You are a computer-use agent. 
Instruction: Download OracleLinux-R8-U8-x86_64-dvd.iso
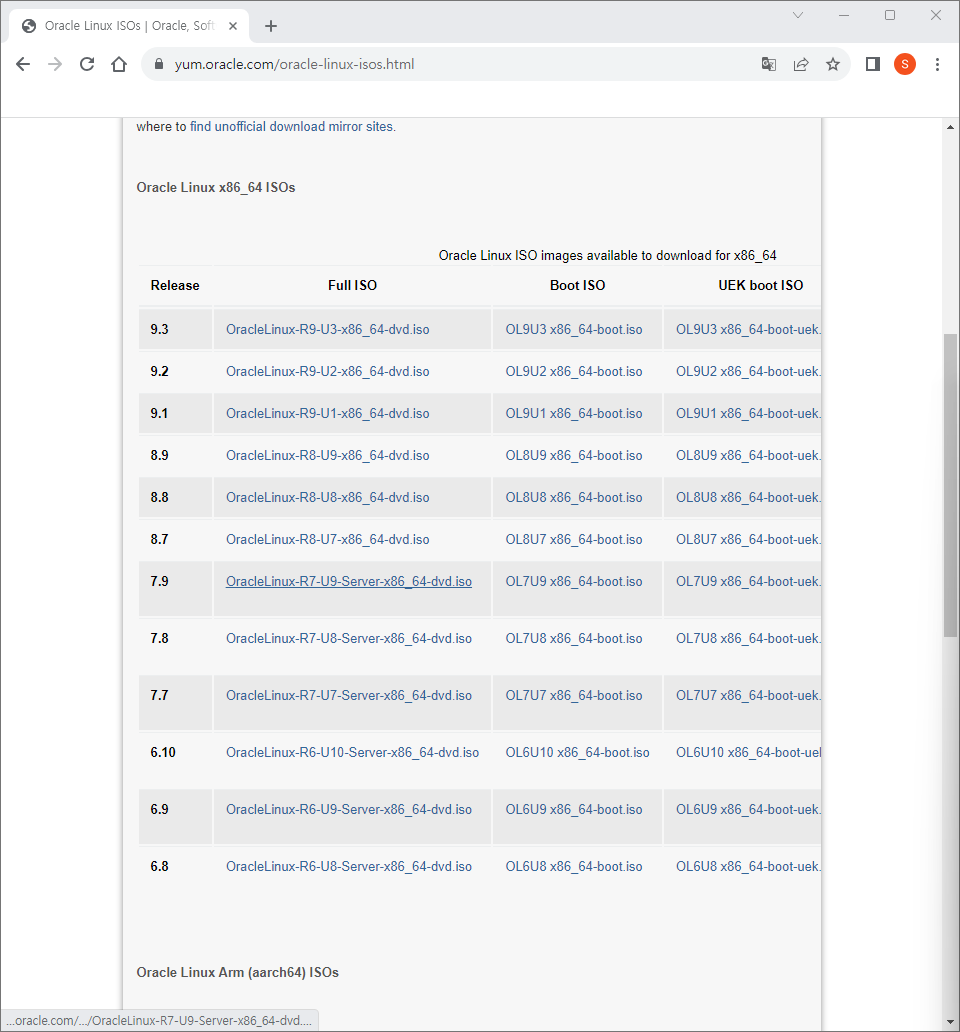pyautogui.click(x=328, y=498)
